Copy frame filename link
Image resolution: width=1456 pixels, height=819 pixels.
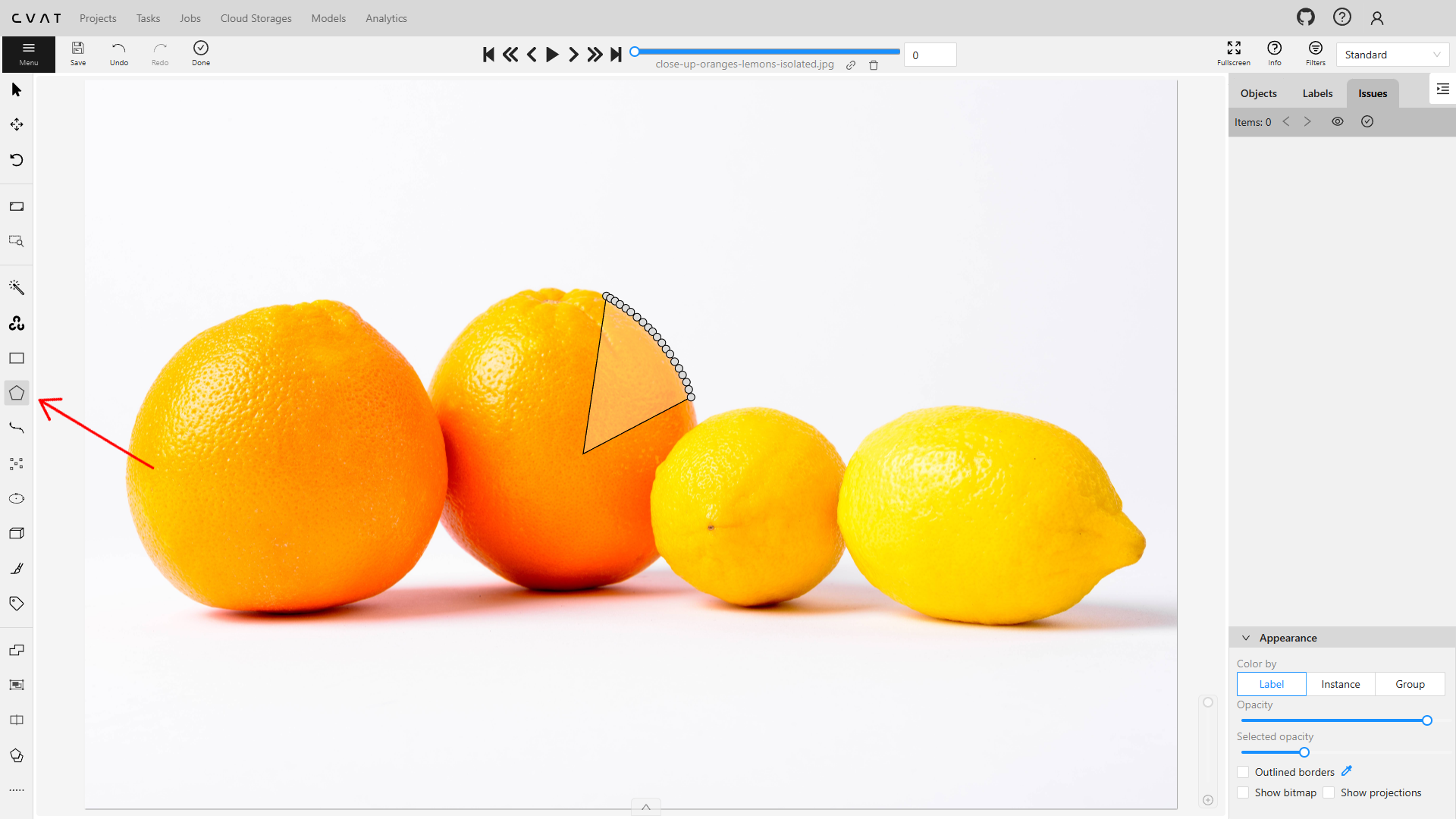pos(851,65)
